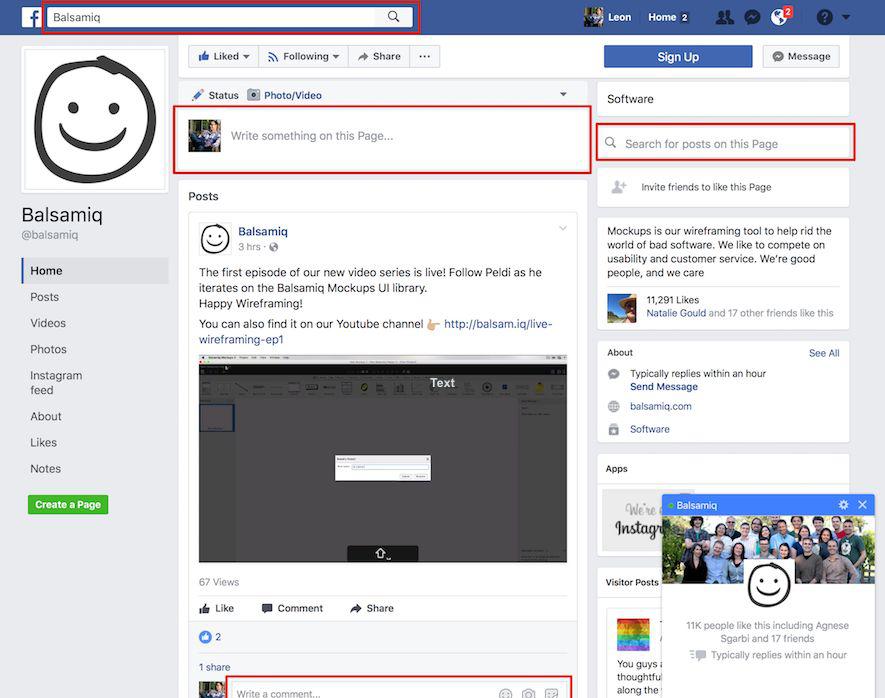Select Instagram feed in the page sidebar
The image size is (885, 698).
tap(56, 383)
